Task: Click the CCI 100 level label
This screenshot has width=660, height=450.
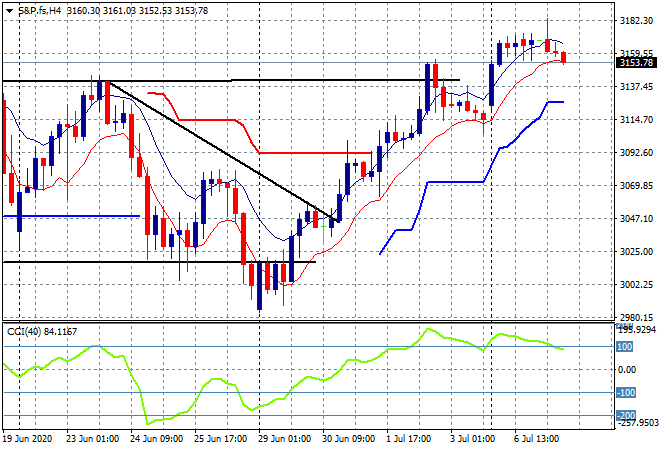Action: [x=624, y=346]
